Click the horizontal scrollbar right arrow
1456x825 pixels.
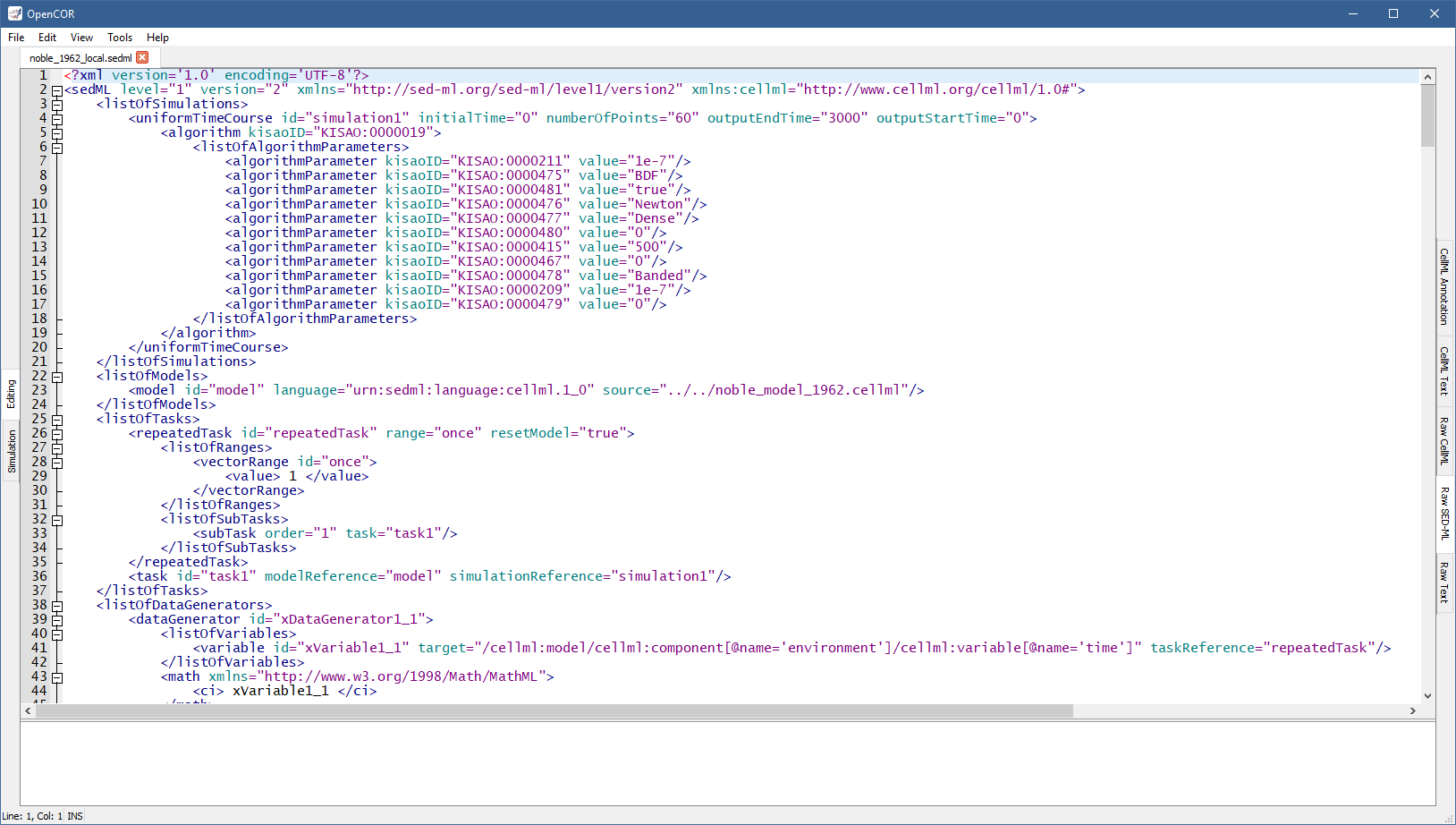[x=1413, y=711]
